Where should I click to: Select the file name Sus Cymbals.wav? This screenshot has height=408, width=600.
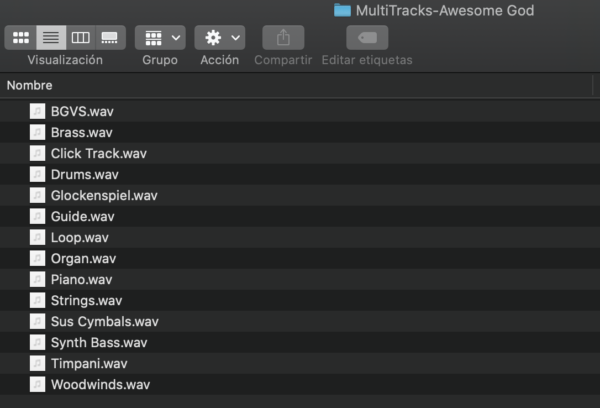tap(105, 322)
